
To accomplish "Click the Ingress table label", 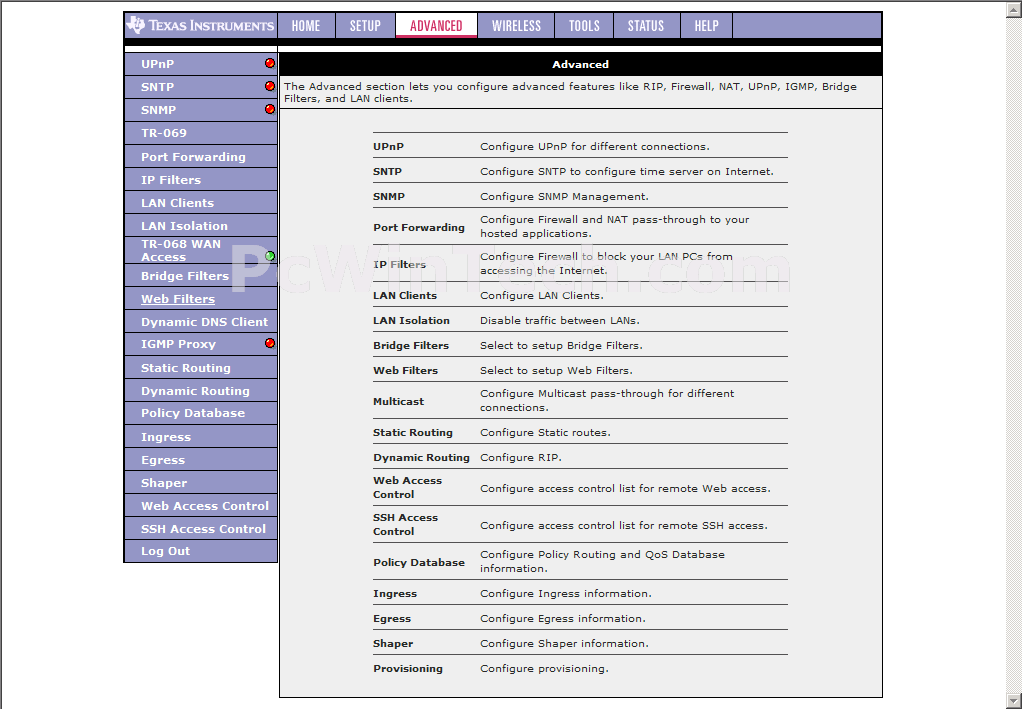I will pos(395,594).
